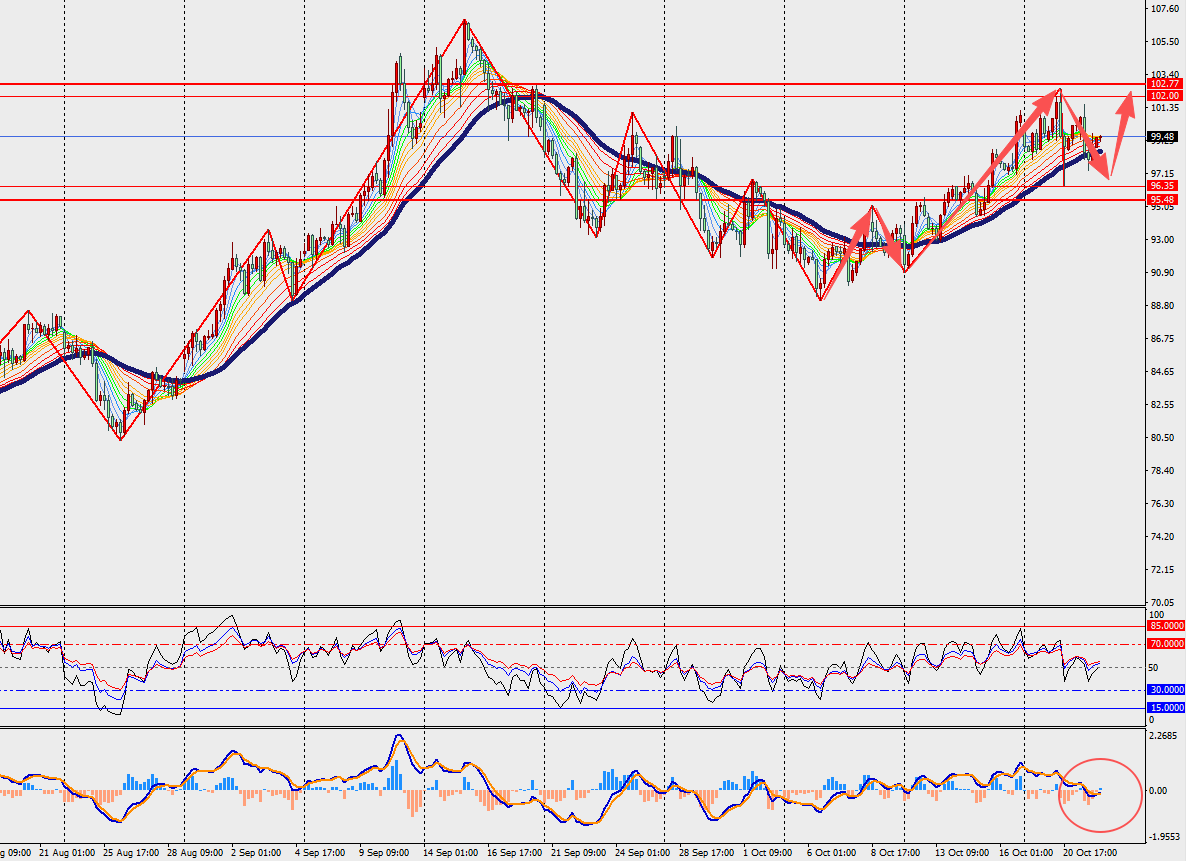1187x861 pixels.
Task: Click the 21 Aug 01:00 date label
Action: [67, 853]
